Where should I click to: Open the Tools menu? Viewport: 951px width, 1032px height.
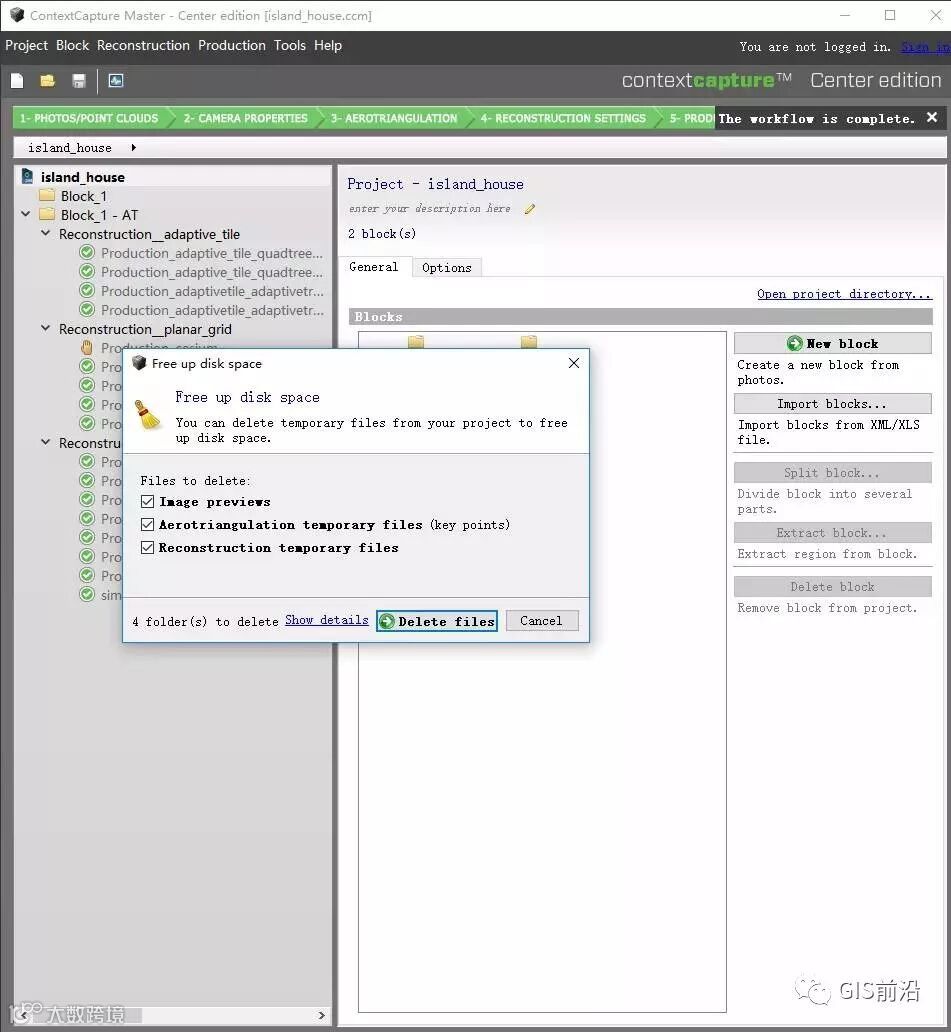coord(290,45)
